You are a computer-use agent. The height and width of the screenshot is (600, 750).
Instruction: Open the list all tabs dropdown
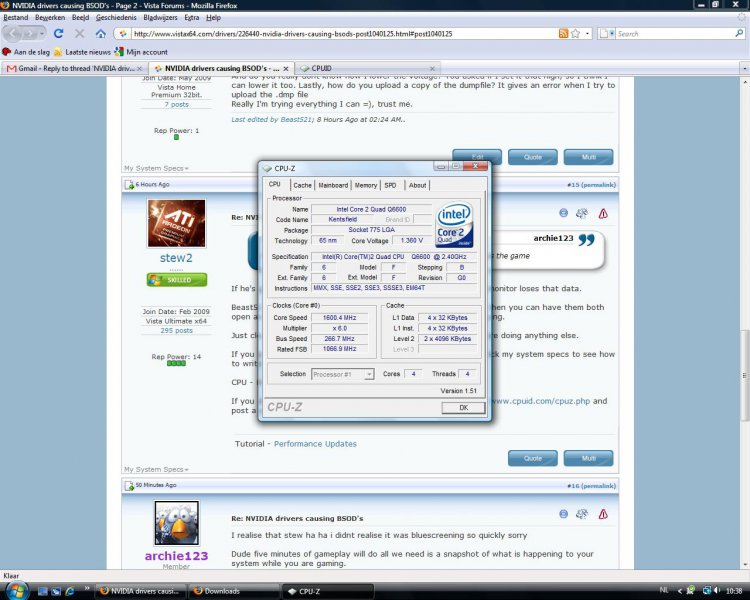click(744, 68)
